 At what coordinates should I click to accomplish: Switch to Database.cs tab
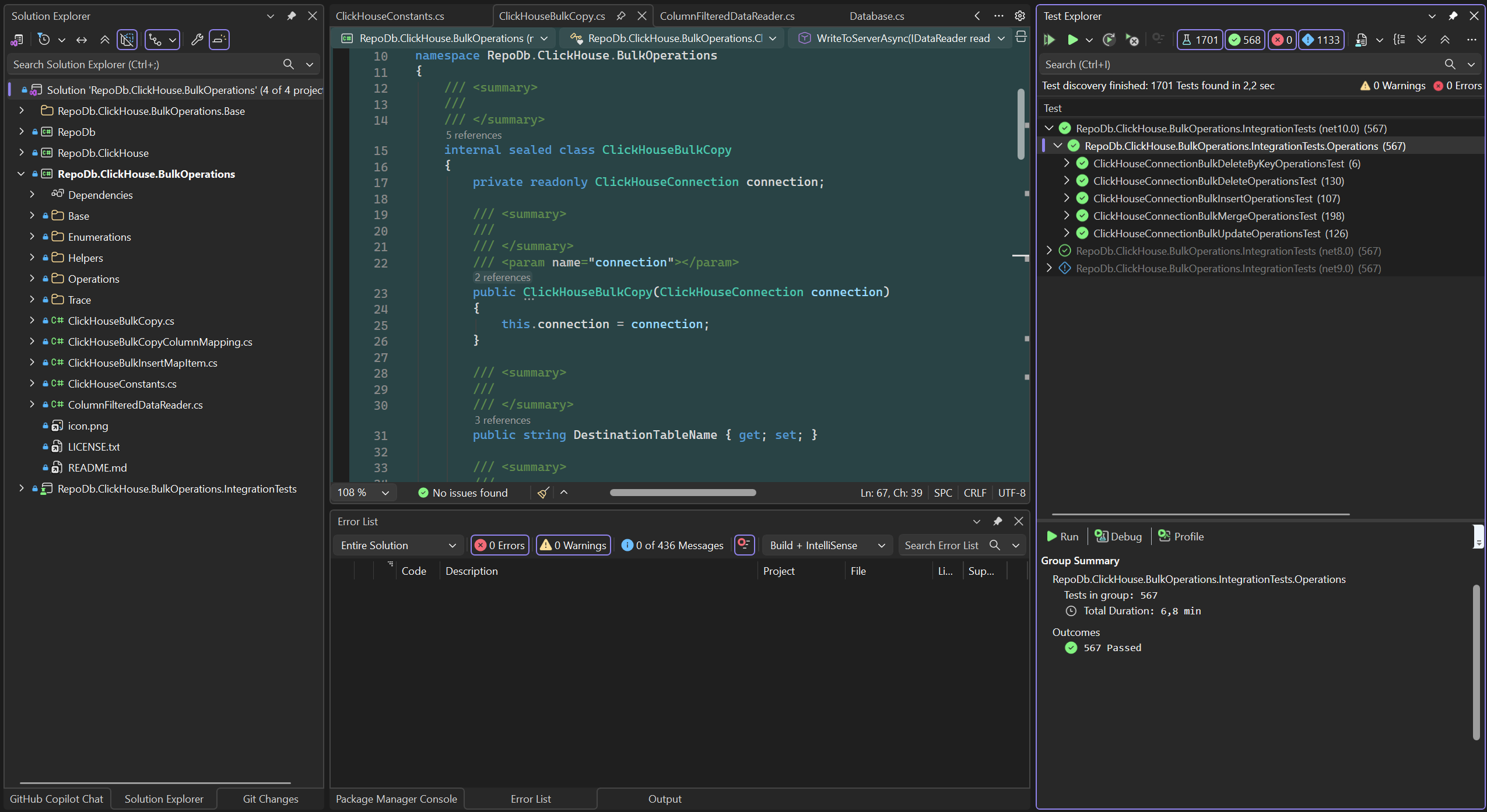coord(876,16)
